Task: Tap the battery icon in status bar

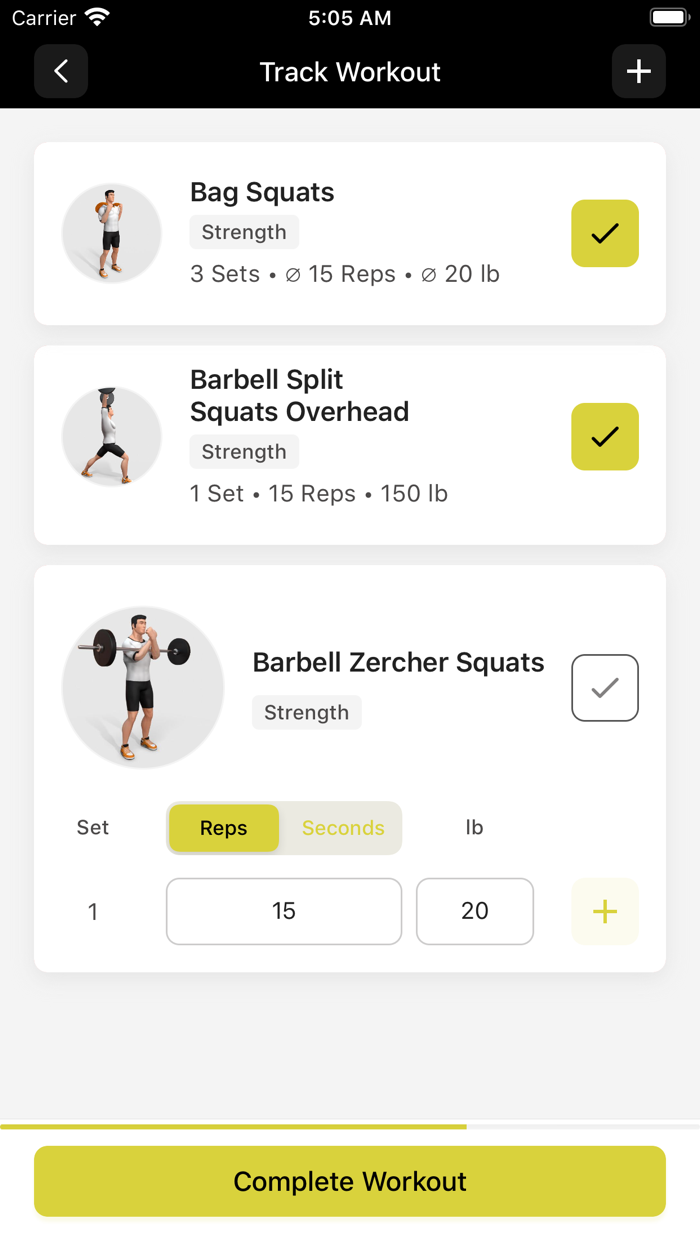Action: click(x=668, y=18)
